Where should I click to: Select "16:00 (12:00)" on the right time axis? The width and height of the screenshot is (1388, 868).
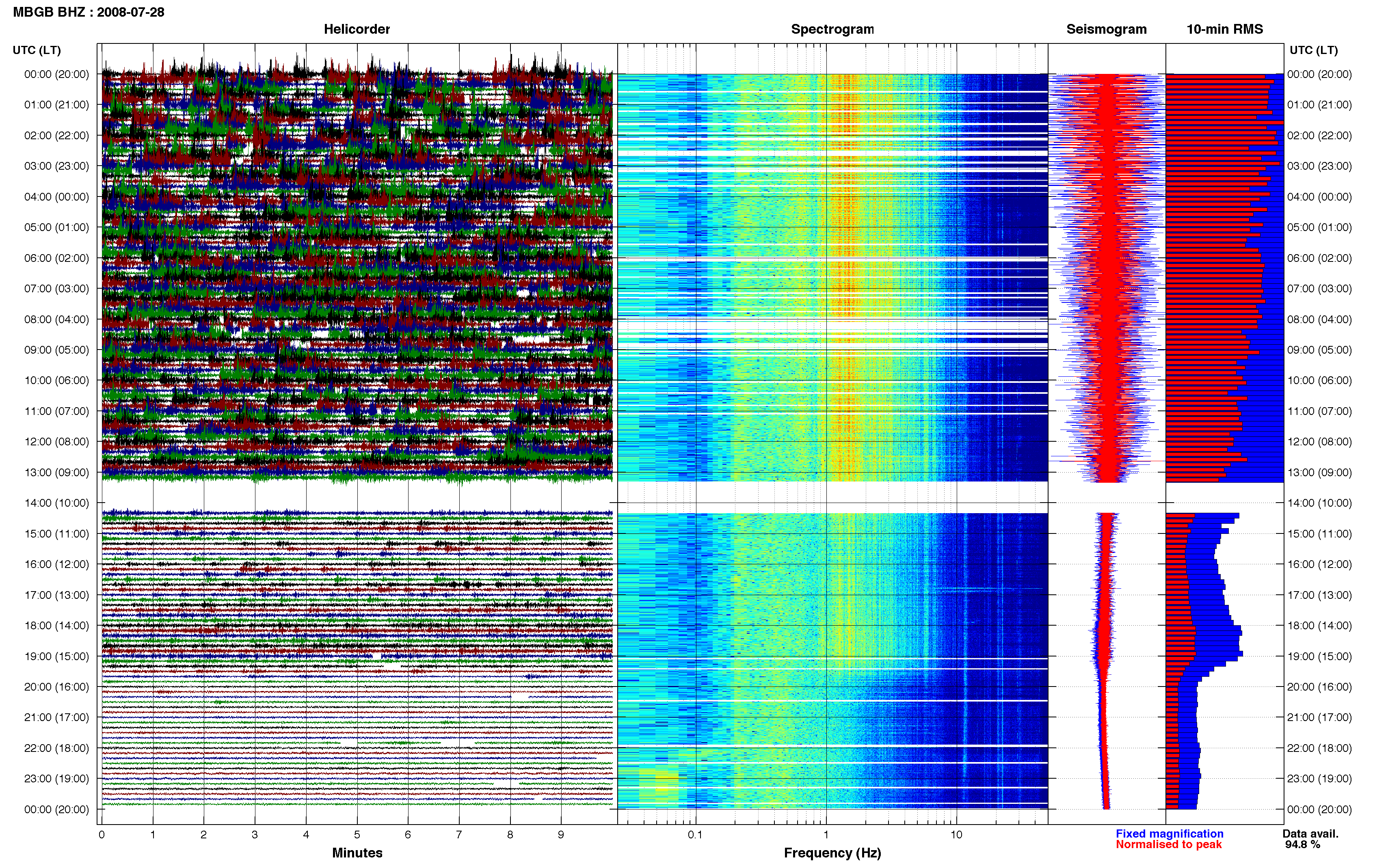tap(1319, 564)
